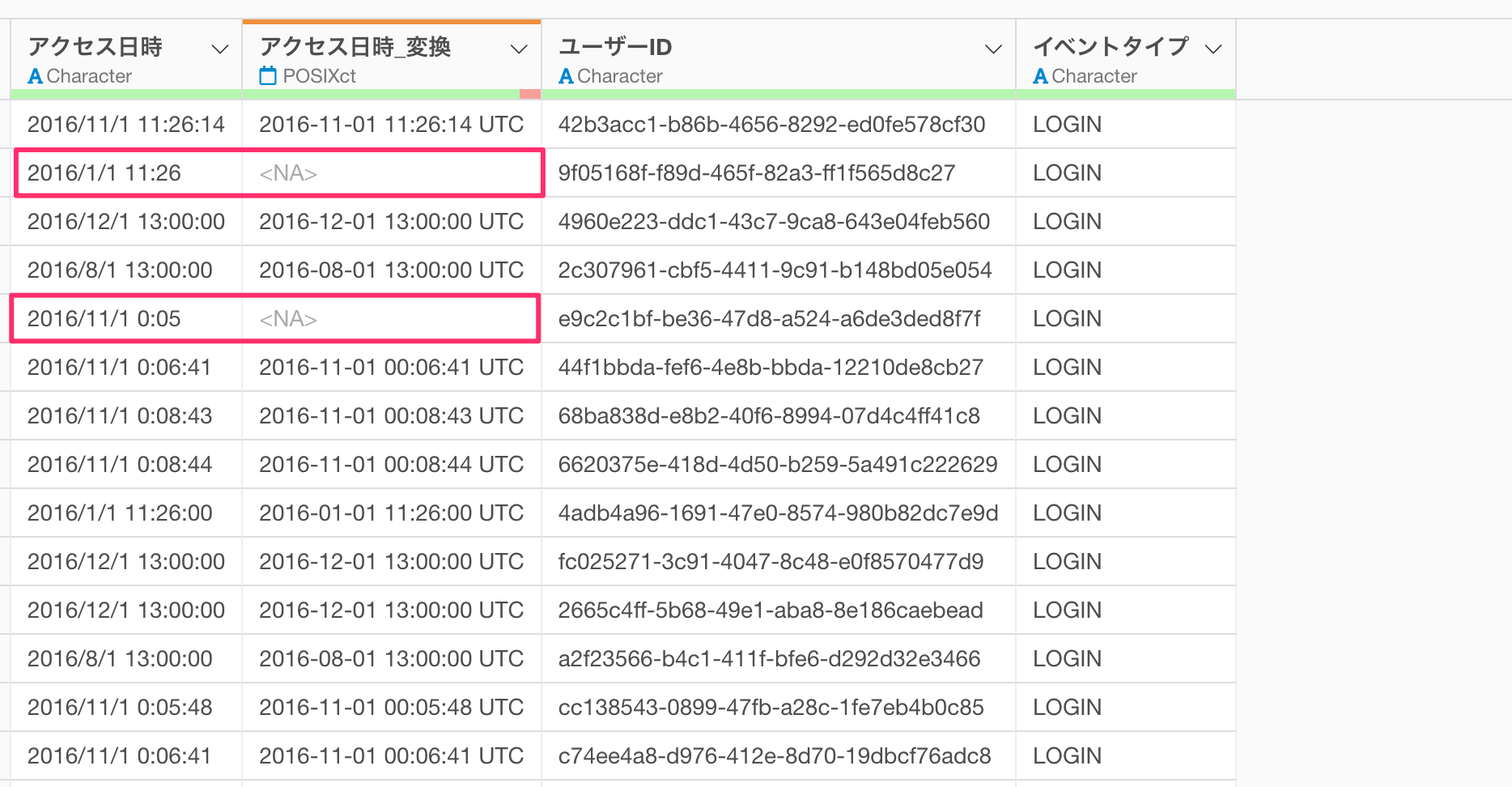
Task: Select LOGIN cell in the e9c2c1bf row
Action: [1126, 318]
